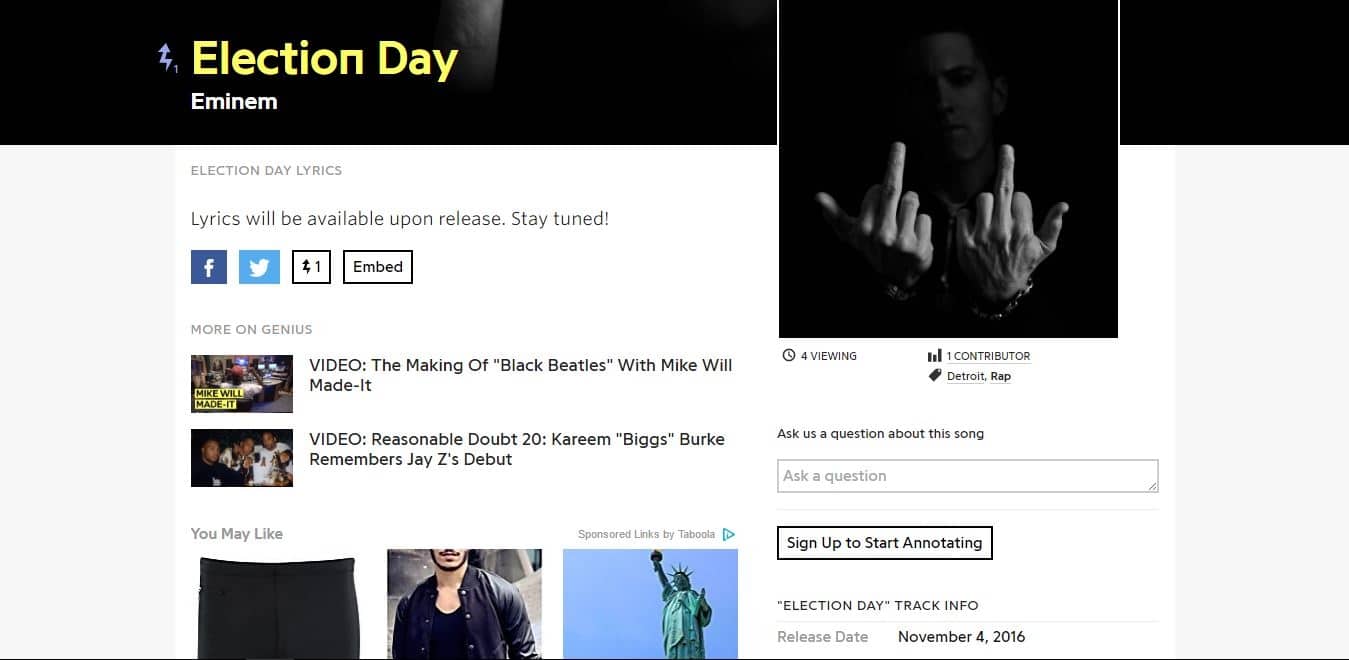Click Sign Up to Start Annotating
The image size is (1349, 660).
tap(885, 543)
